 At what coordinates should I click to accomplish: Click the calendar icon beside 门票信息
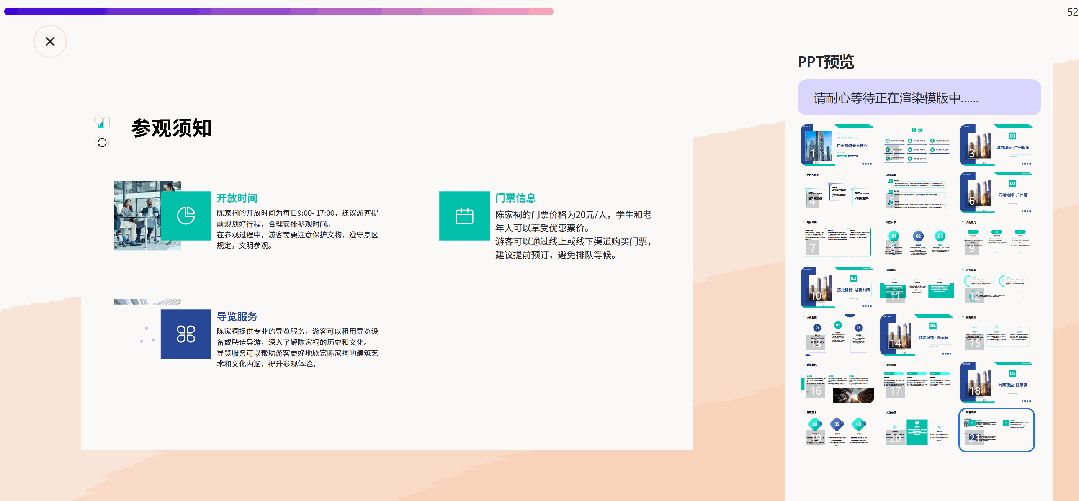coord(464,216)
